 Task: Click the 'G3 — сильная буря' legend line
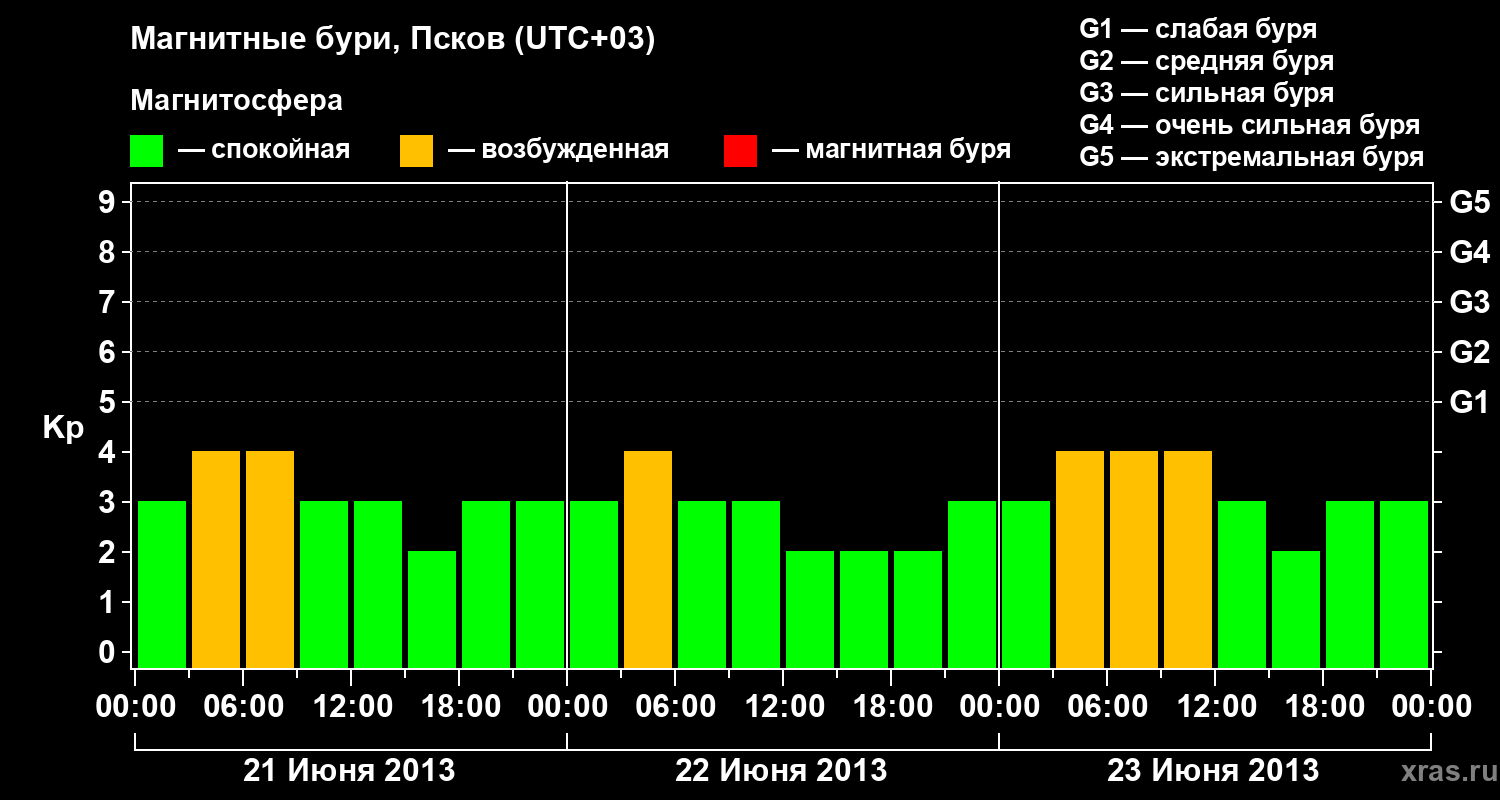coord(1207,93)
